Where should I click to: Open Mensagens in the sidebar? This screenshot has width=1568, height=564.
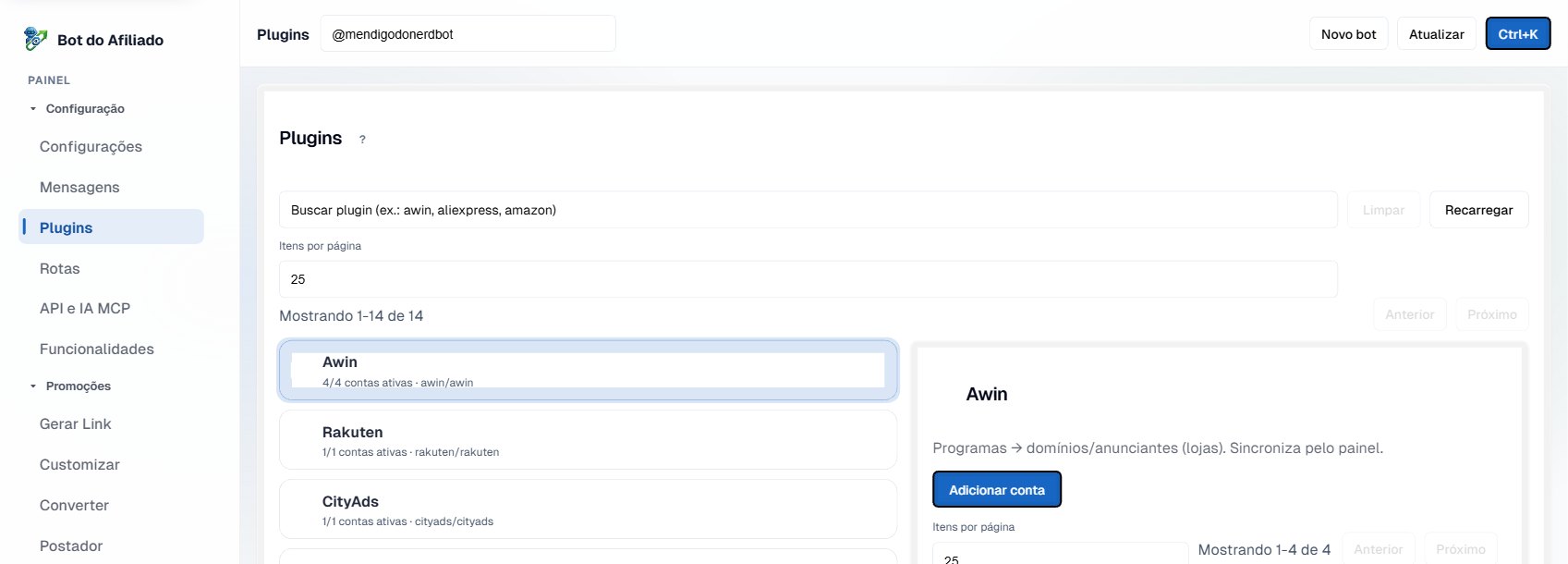79,187
